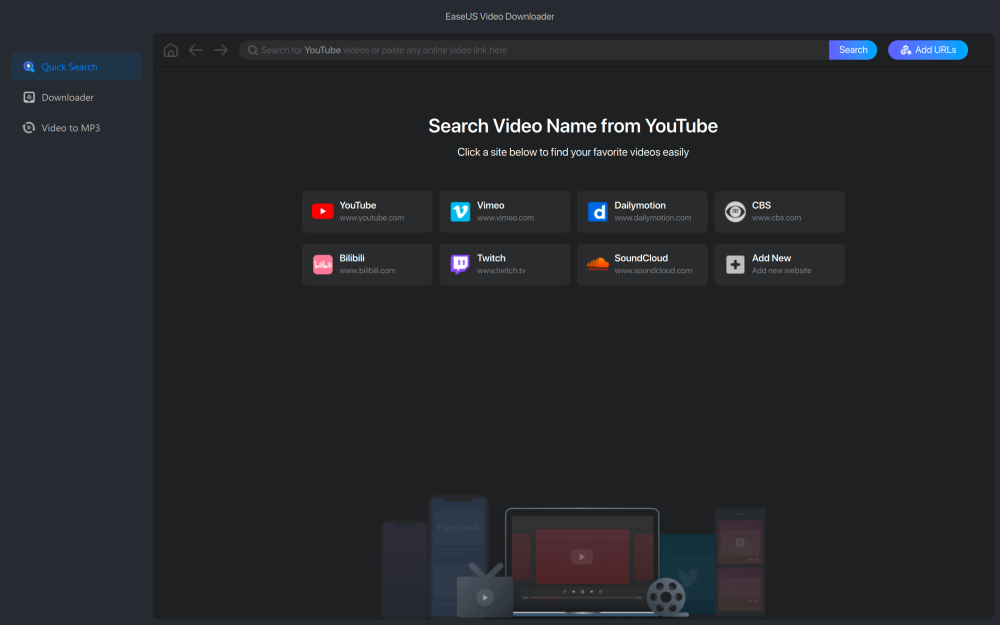Click 'Add new website' text
Viewport: 1000px width, 625px height.
781,271
